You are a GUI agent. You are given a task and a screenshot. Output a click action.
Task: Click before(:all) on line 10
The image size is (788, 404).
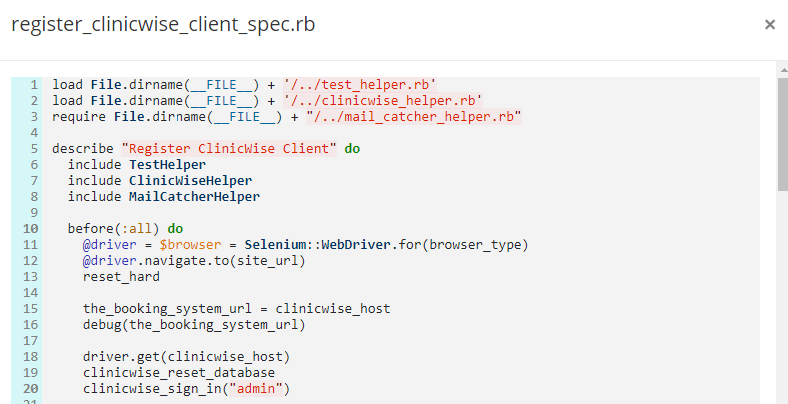[x=114, y=229]
